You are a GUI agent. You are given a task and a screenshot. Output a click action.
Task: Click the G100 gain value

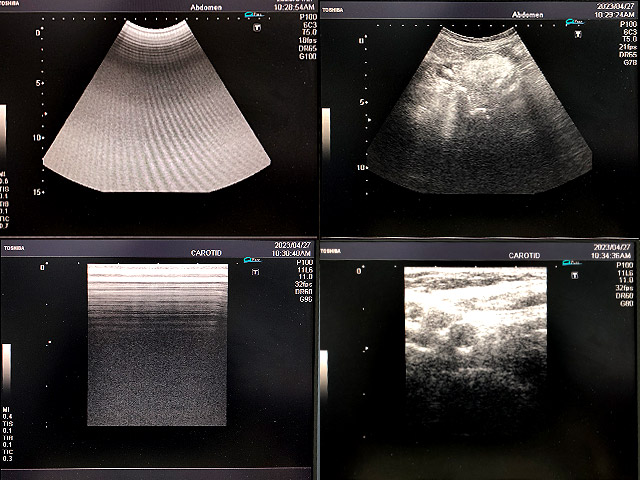308,56
